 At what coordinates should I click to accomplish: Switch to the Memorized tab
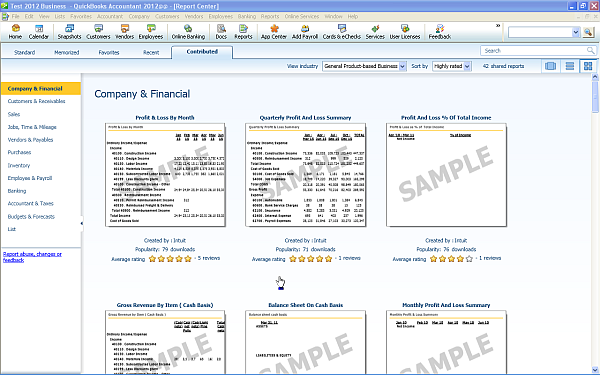coord(67,52)
